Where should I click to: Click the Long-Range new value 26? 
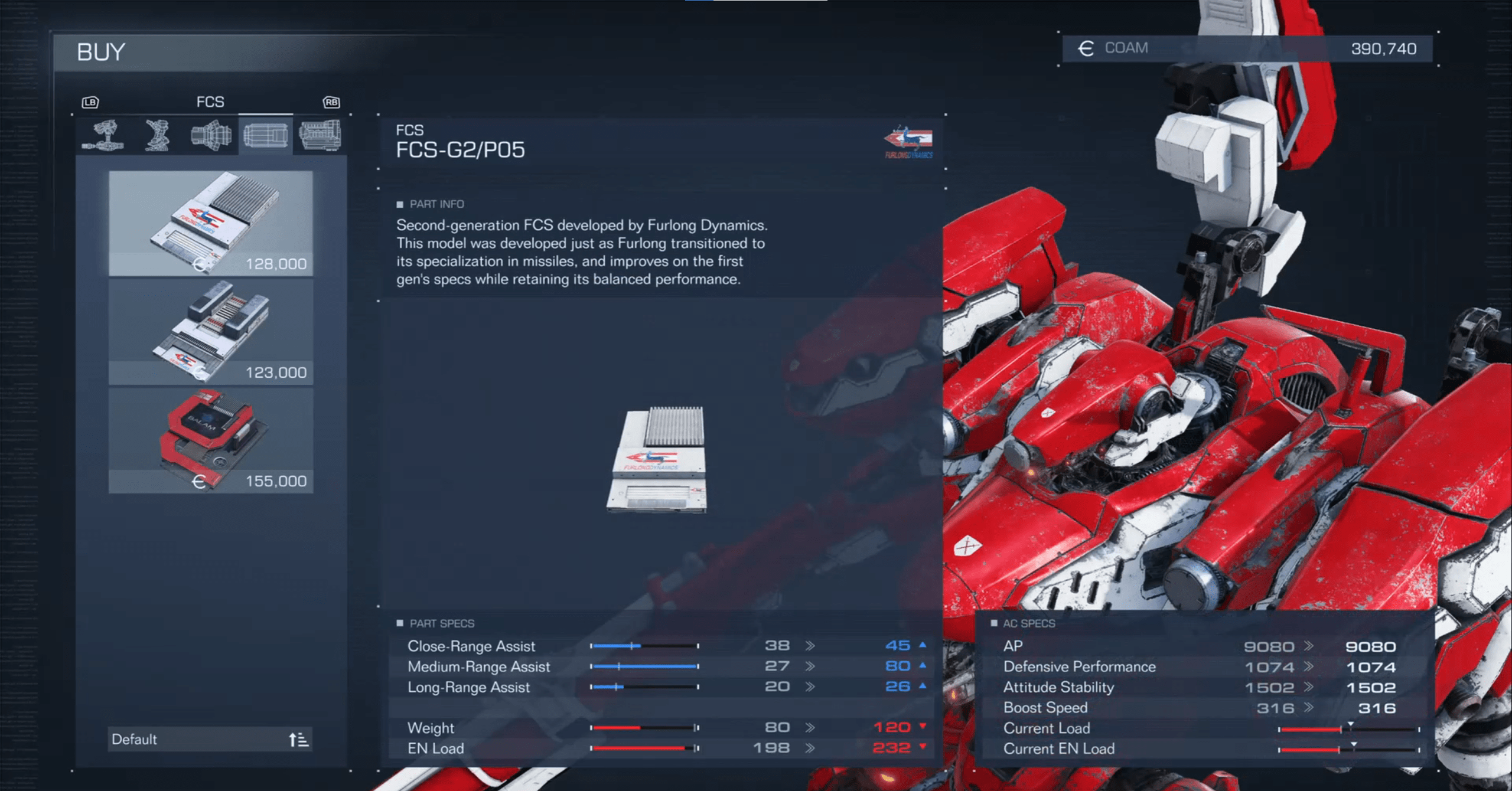(x=898, y=687)
